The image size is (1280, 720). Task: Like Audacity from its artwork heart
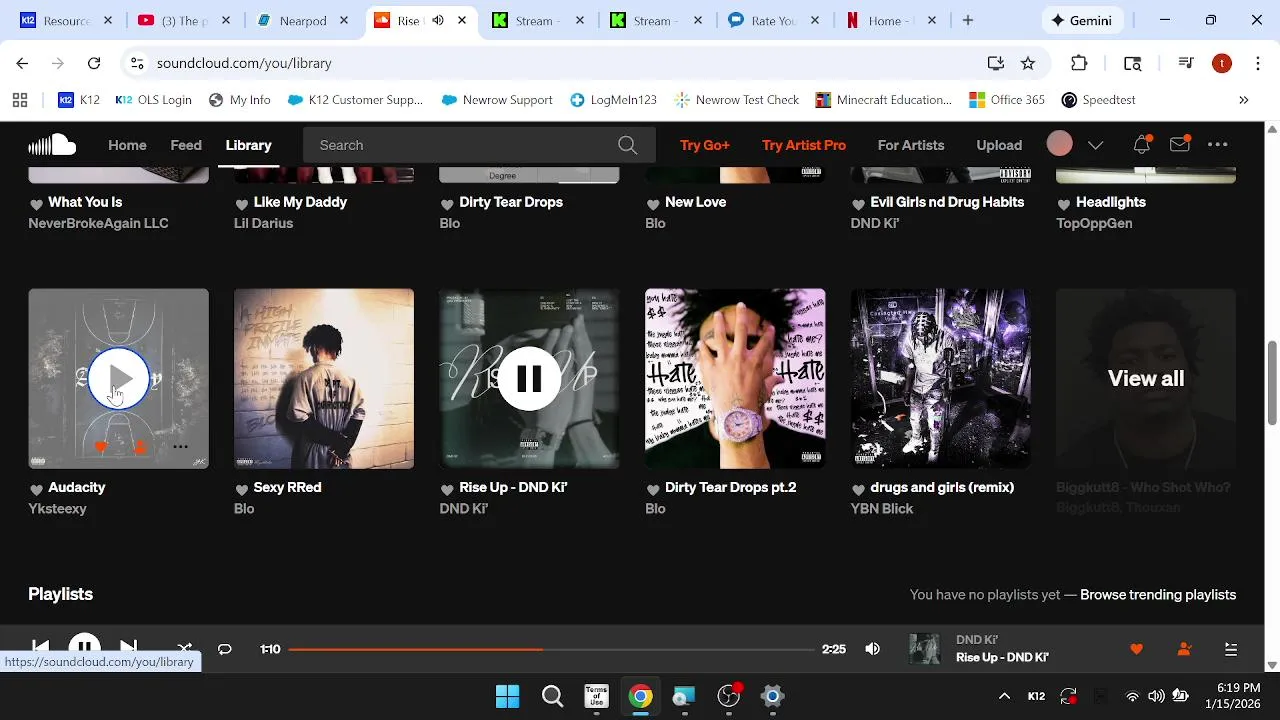[x=101, y=447]
